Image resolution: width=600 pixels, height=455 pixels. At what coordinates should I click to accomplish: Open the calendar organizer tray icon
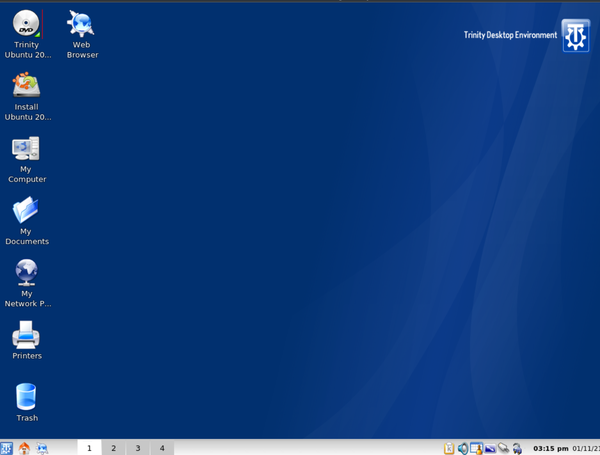(x=476, y=448)
